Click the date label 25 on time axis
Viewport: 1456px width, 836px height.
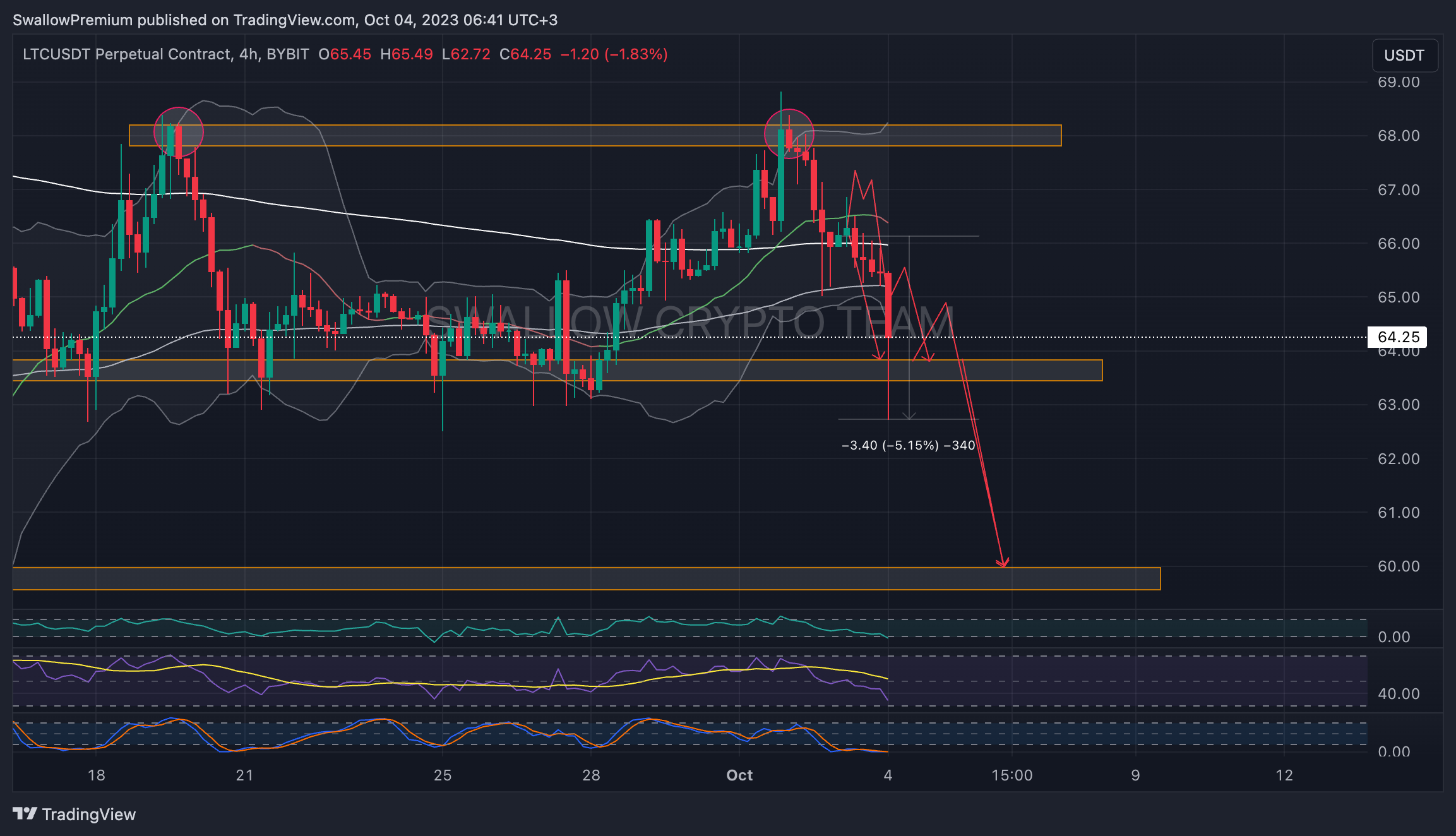[x=443, y=775]
